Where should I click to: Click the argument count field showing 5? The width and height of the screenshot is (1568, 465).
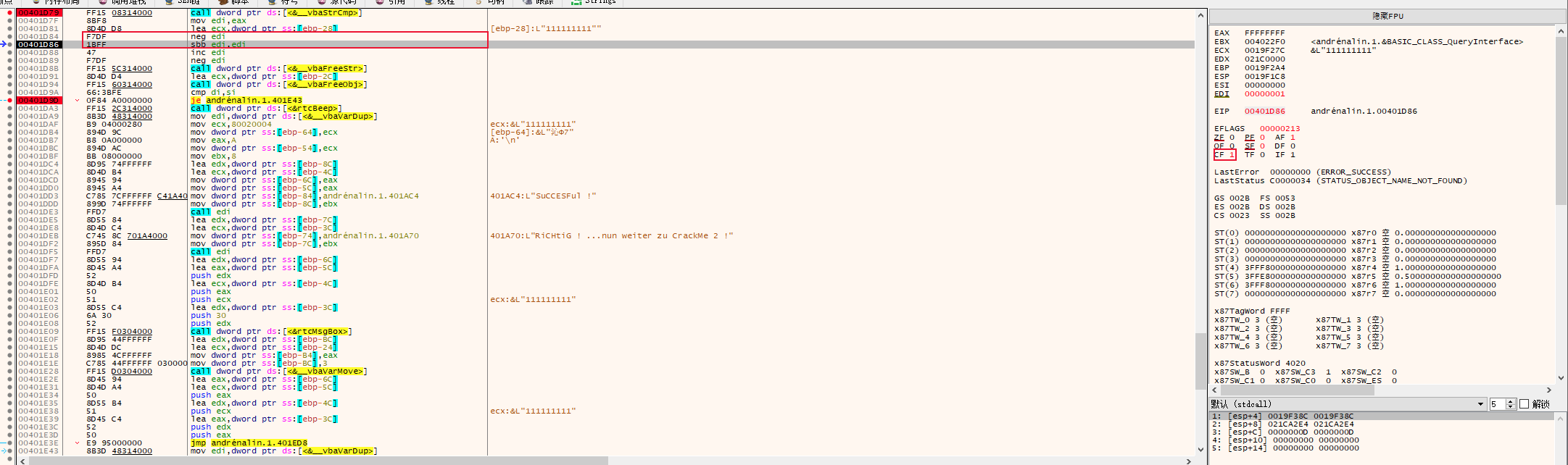pos(1498,404)
